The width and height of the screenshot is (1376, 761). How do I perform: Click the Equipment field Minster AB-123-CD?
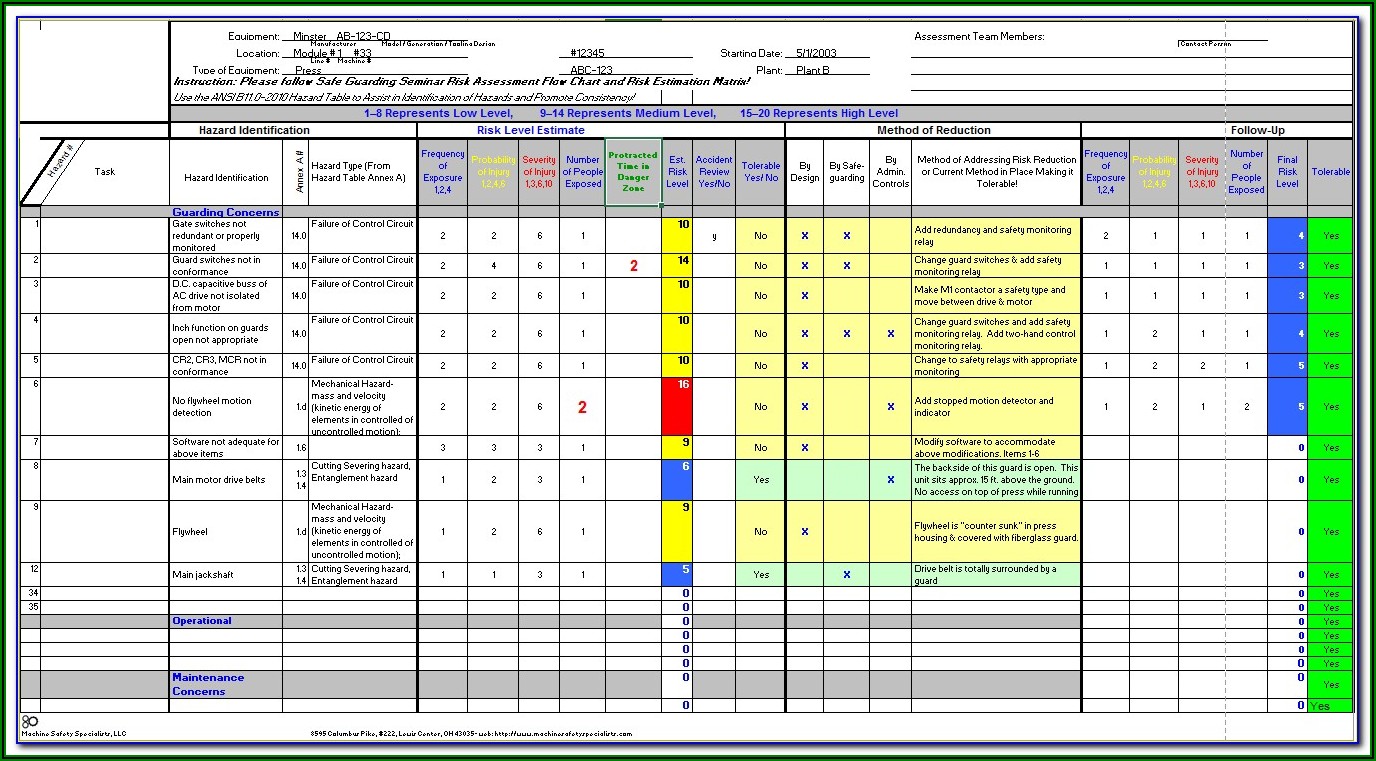tap(342, 37)
